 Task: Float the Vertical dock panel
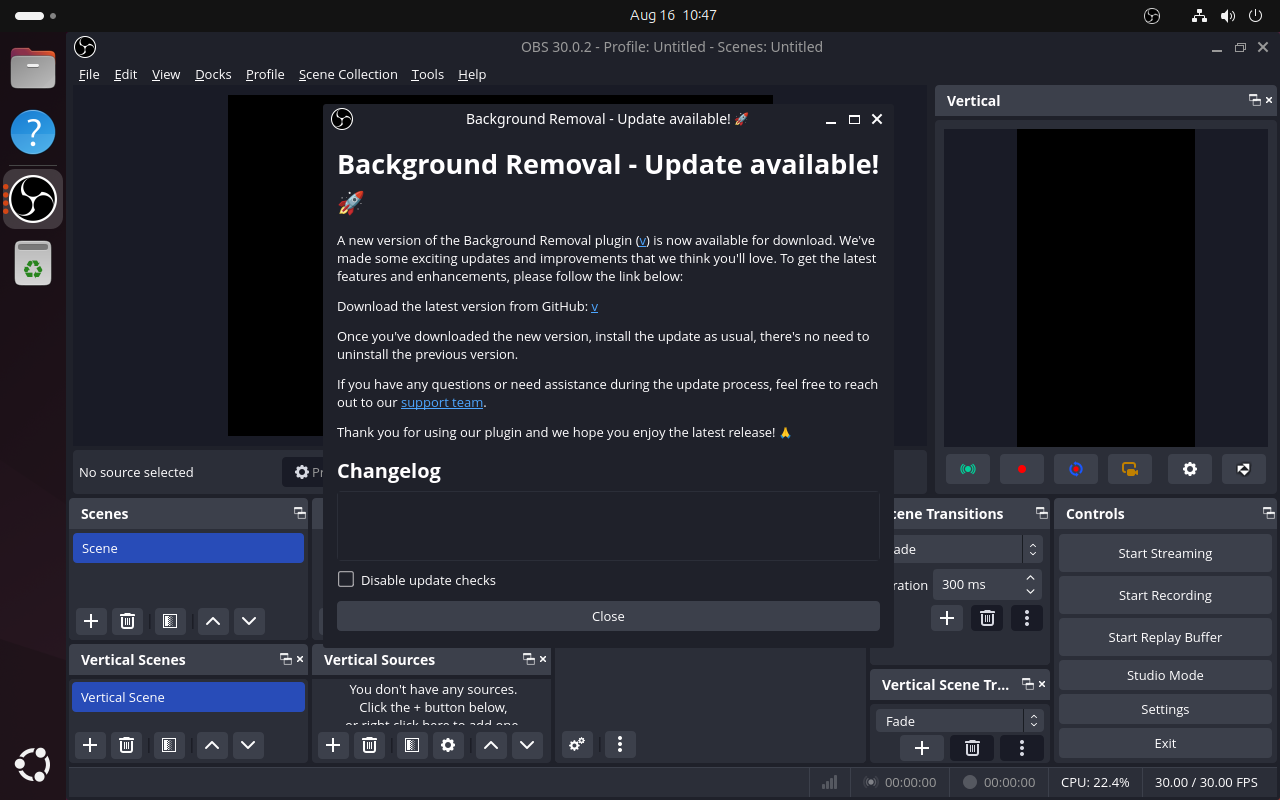click(x=1254, y=100)
